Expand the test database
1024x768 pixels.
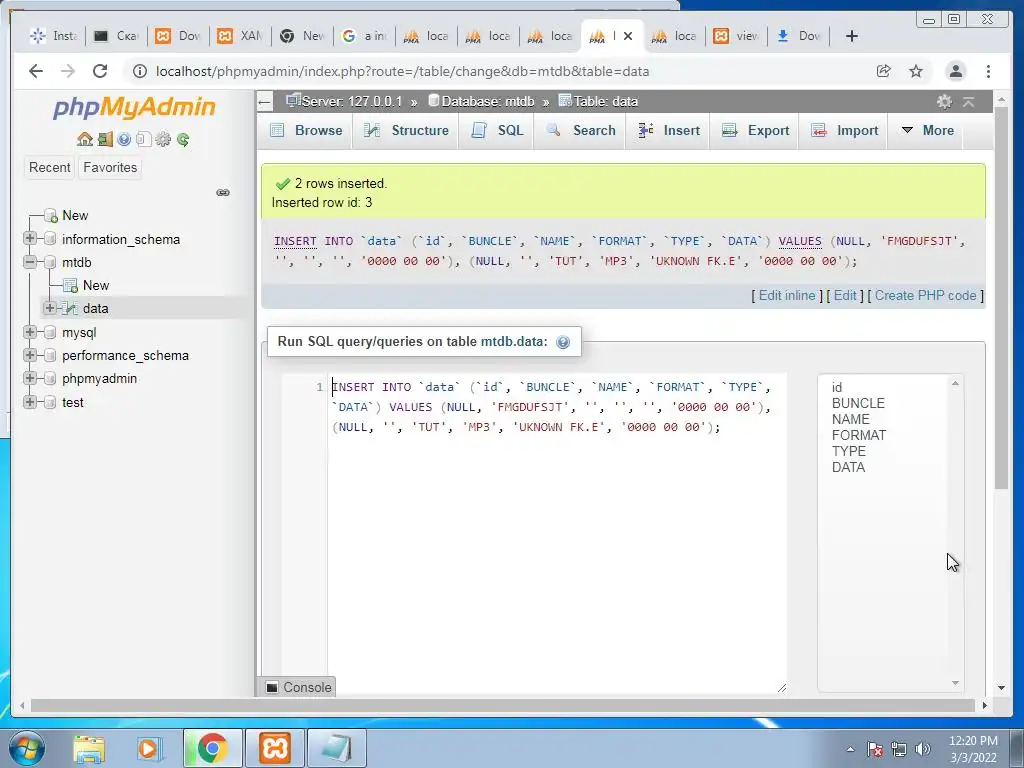tap(29, 402)
